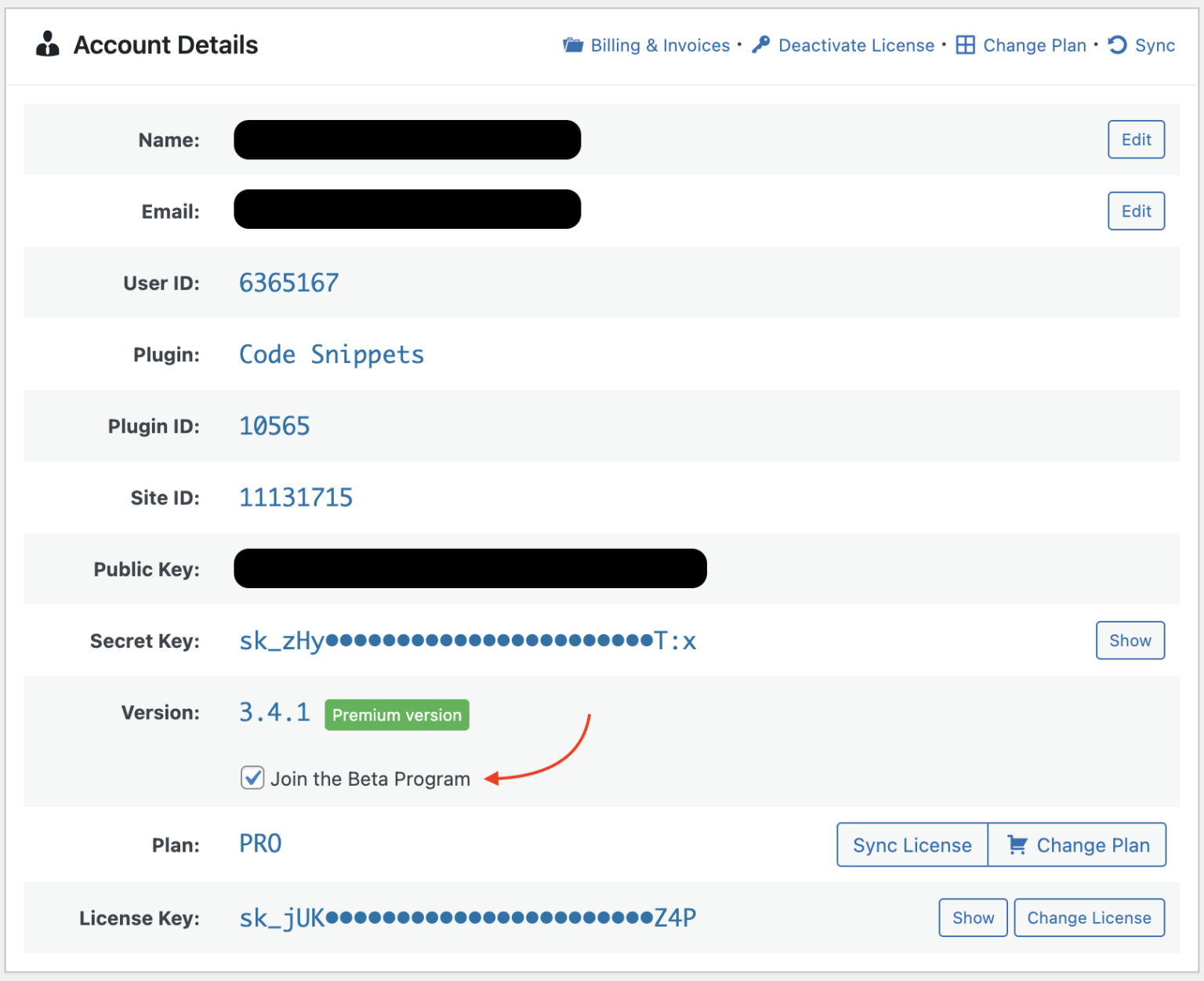
Task: Toggle the Join the Beta Program checkbox
Action: [x=252, y=778]
